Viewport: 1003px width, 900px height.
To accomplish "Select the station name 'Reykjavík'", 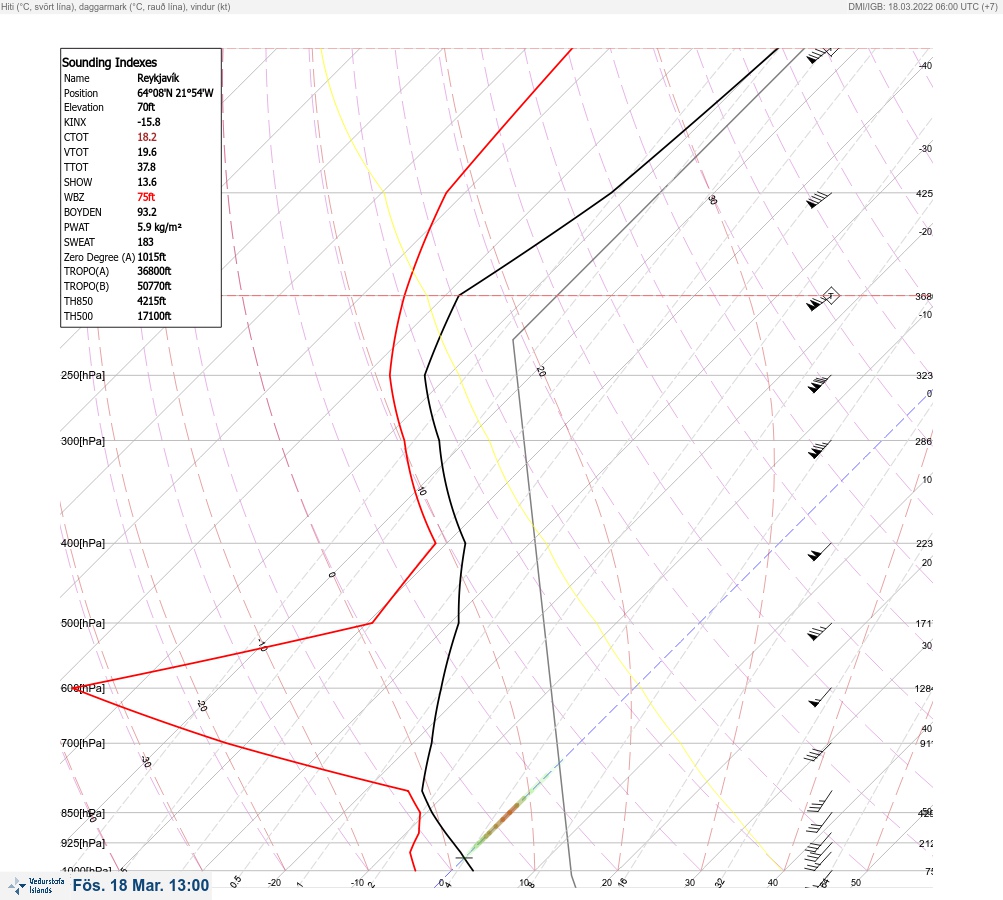I will pyautogui.click(x=158, y=78).
